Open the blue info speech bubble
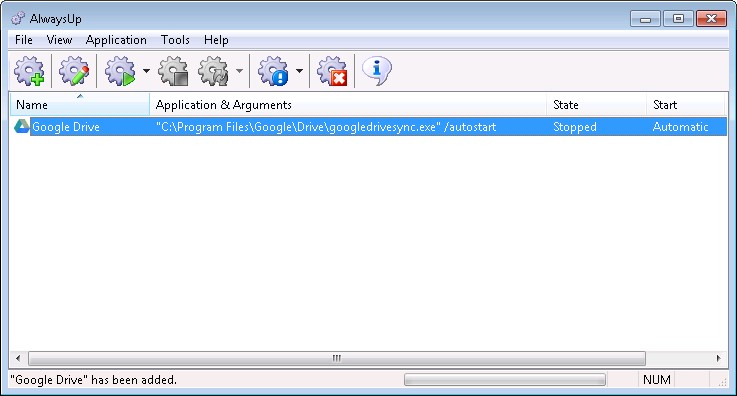Viewport: 737px width, 396px height. pyautogui.click(x=376, y=71)
